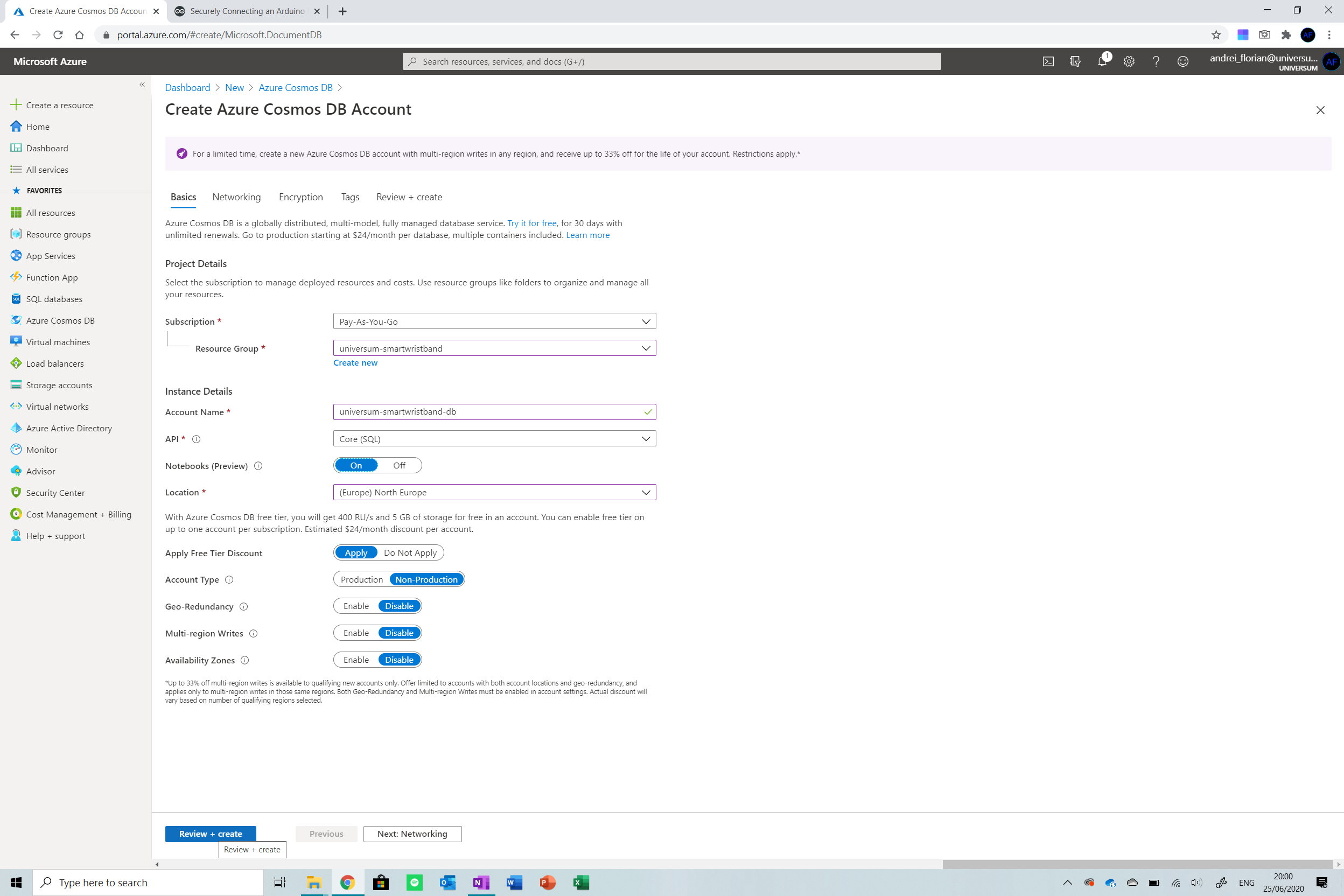Switch to the Networking tab
This screenshot has height=896, width=1344.
point(236,197)
